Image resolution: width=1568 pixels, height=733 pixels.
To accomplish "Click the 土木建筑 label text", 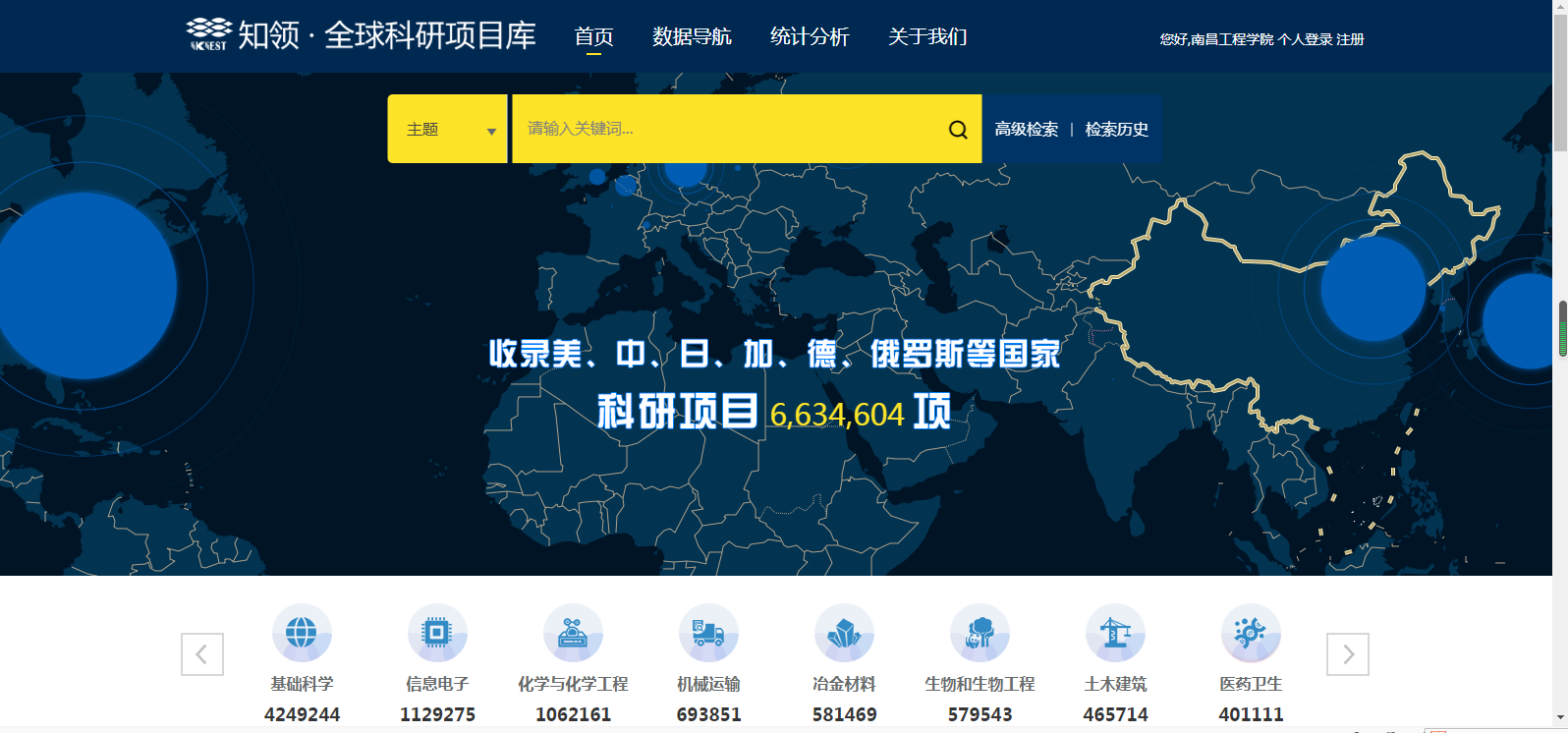I will point(1115,684).
